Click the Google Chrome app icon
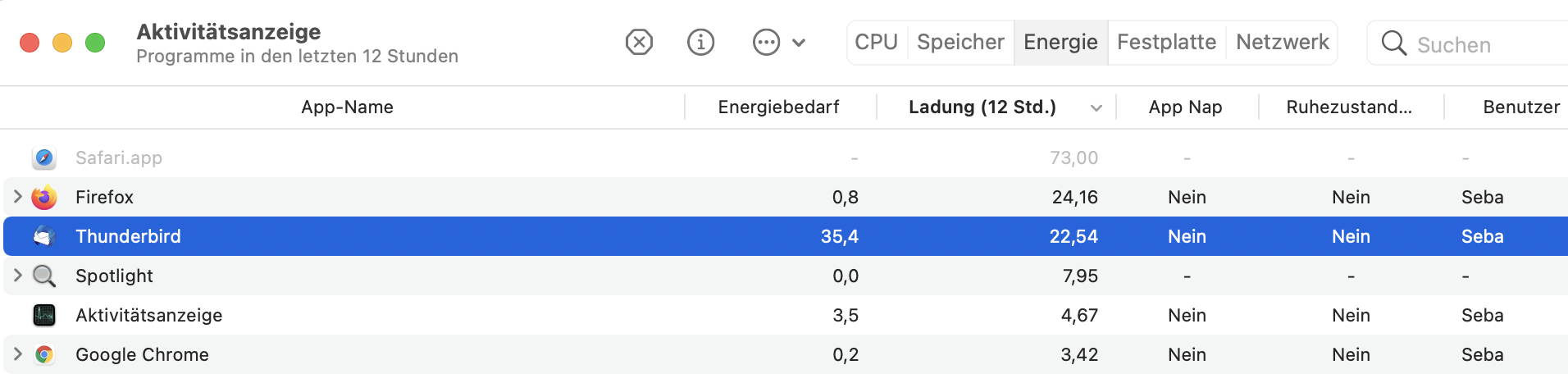The width and height of the screenshot is (1568, 374). click(x=44, y=354)
